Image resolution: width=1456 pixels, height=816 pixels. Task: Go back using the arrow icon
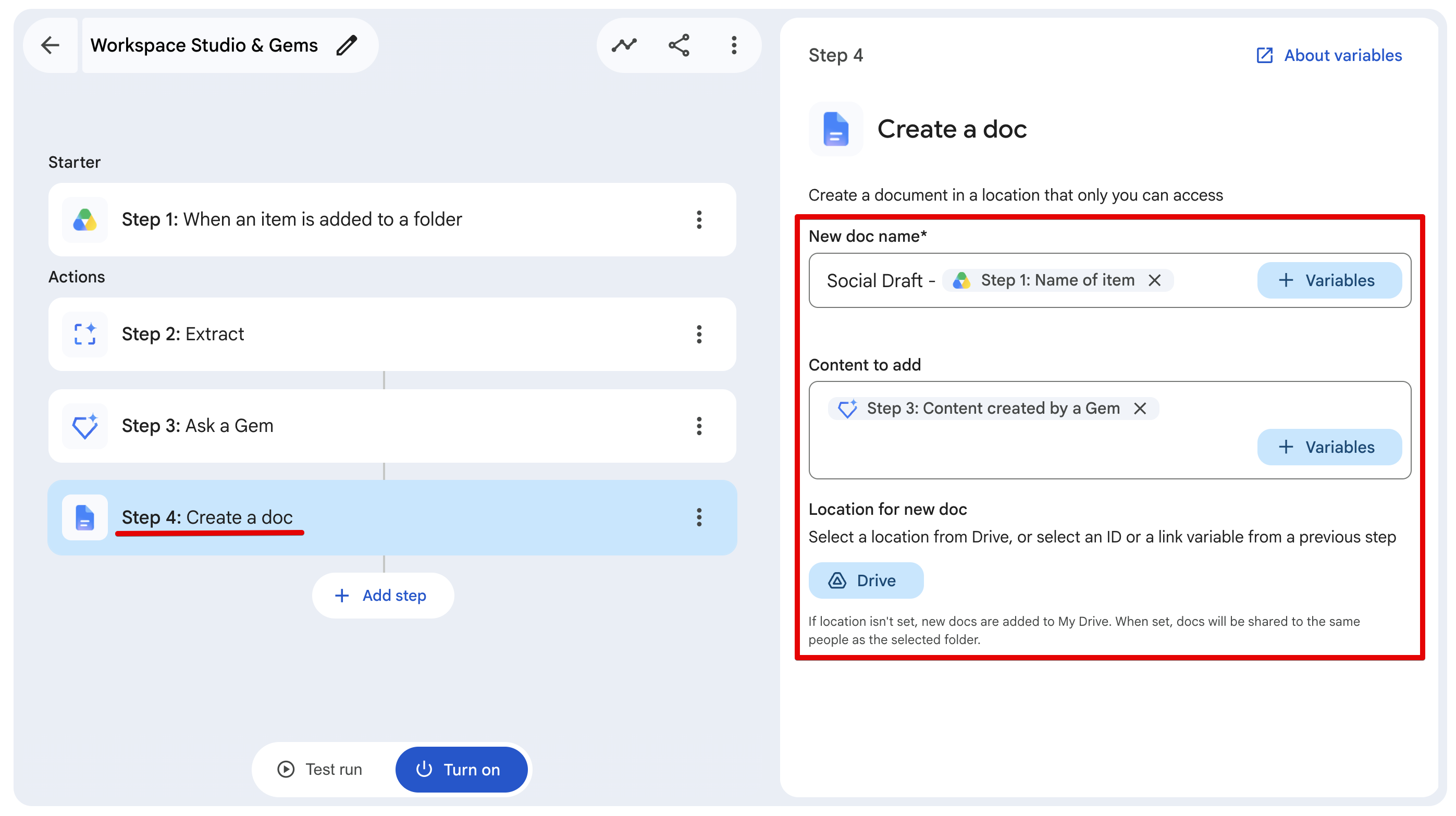[x=51, y=45]
